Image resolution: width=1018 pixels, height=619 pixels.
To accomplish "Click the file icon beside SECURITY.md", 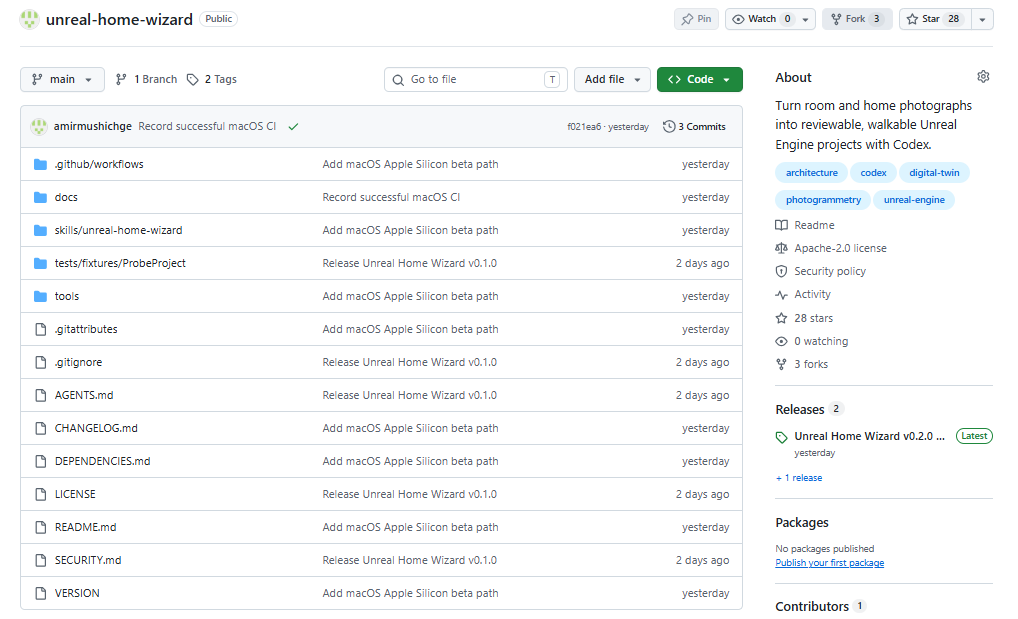I will 41,561.
